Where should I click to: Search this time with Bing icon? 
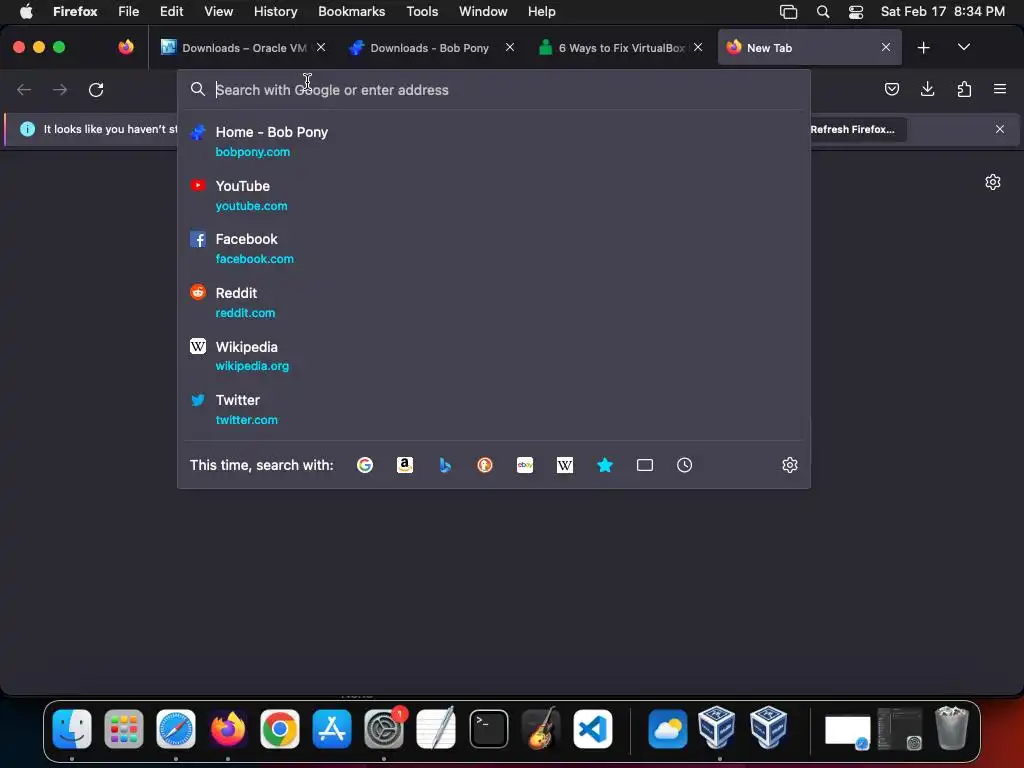445,465
